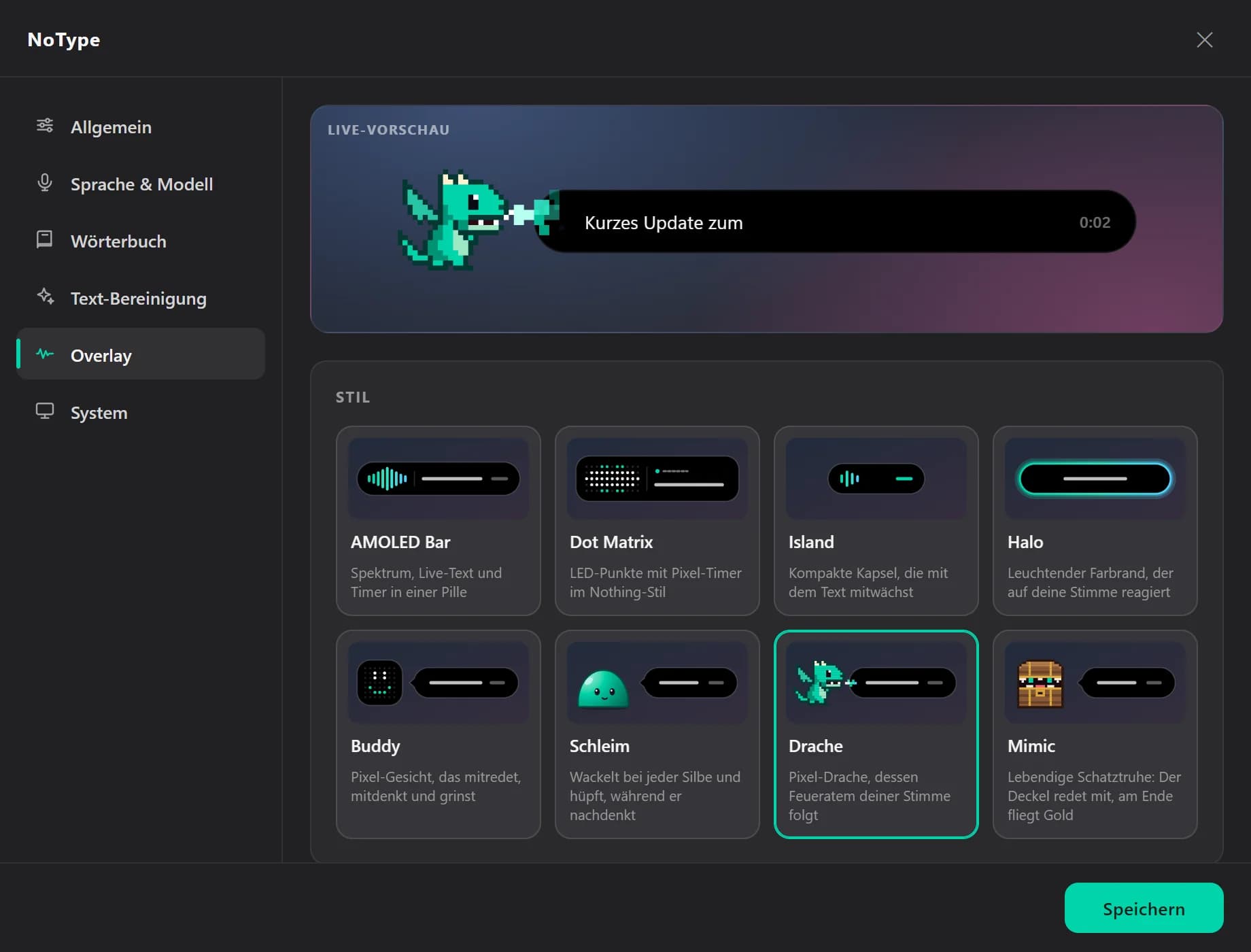
Task: Switch to the Wörterbuch section
Action: 141,241
